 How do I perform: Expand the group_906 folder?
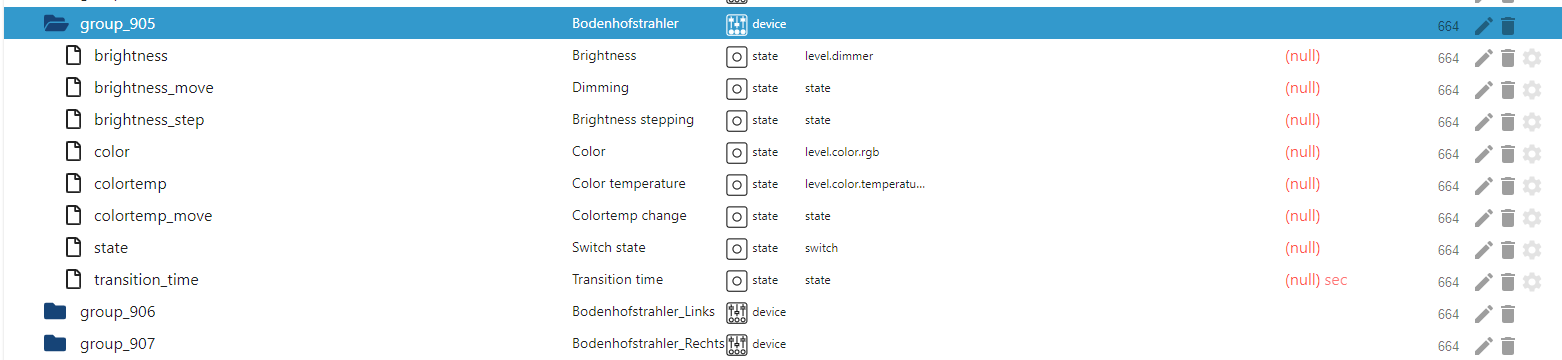55,312
